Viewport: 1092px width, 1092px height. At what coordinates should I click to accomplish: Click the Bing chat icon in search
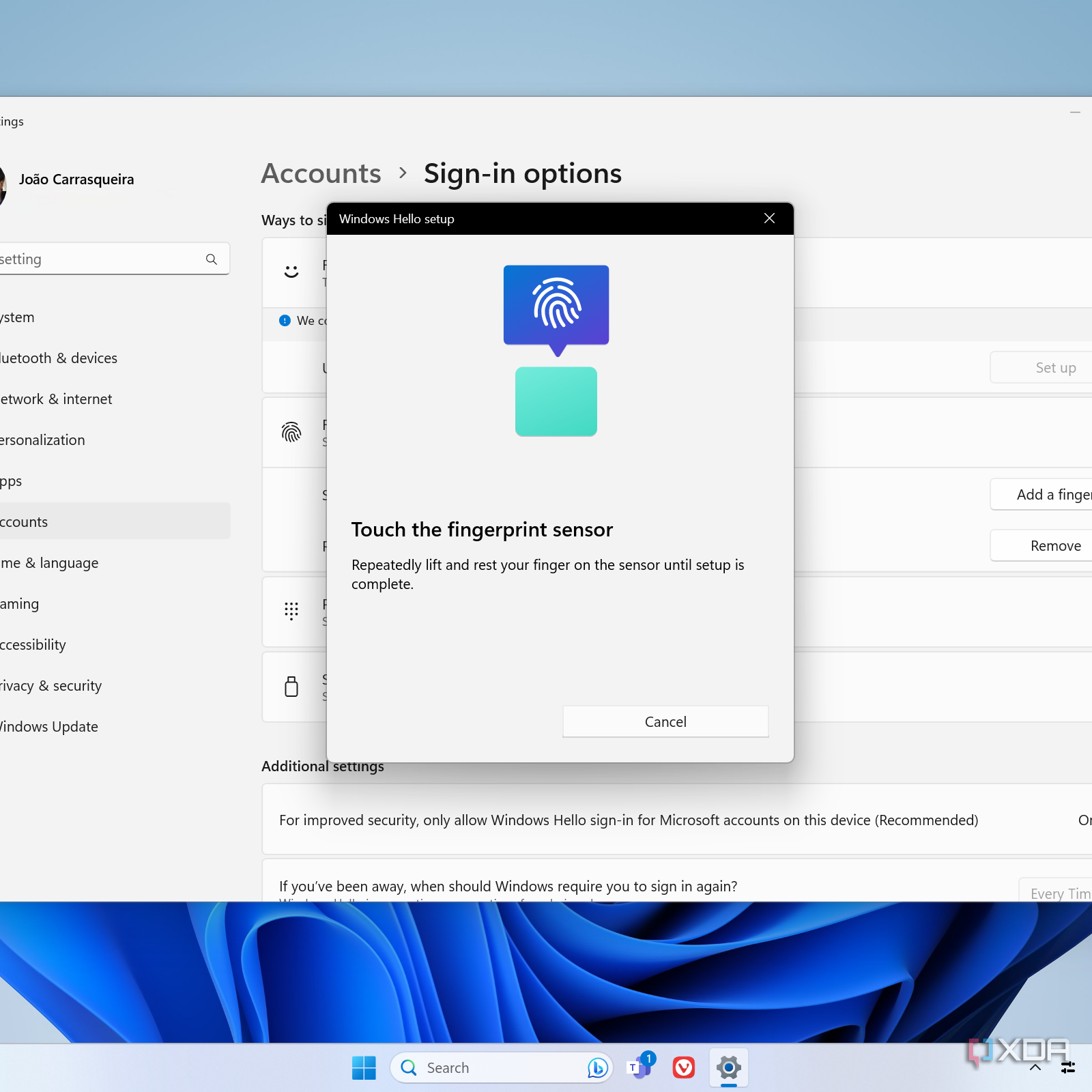(597, 1067)
